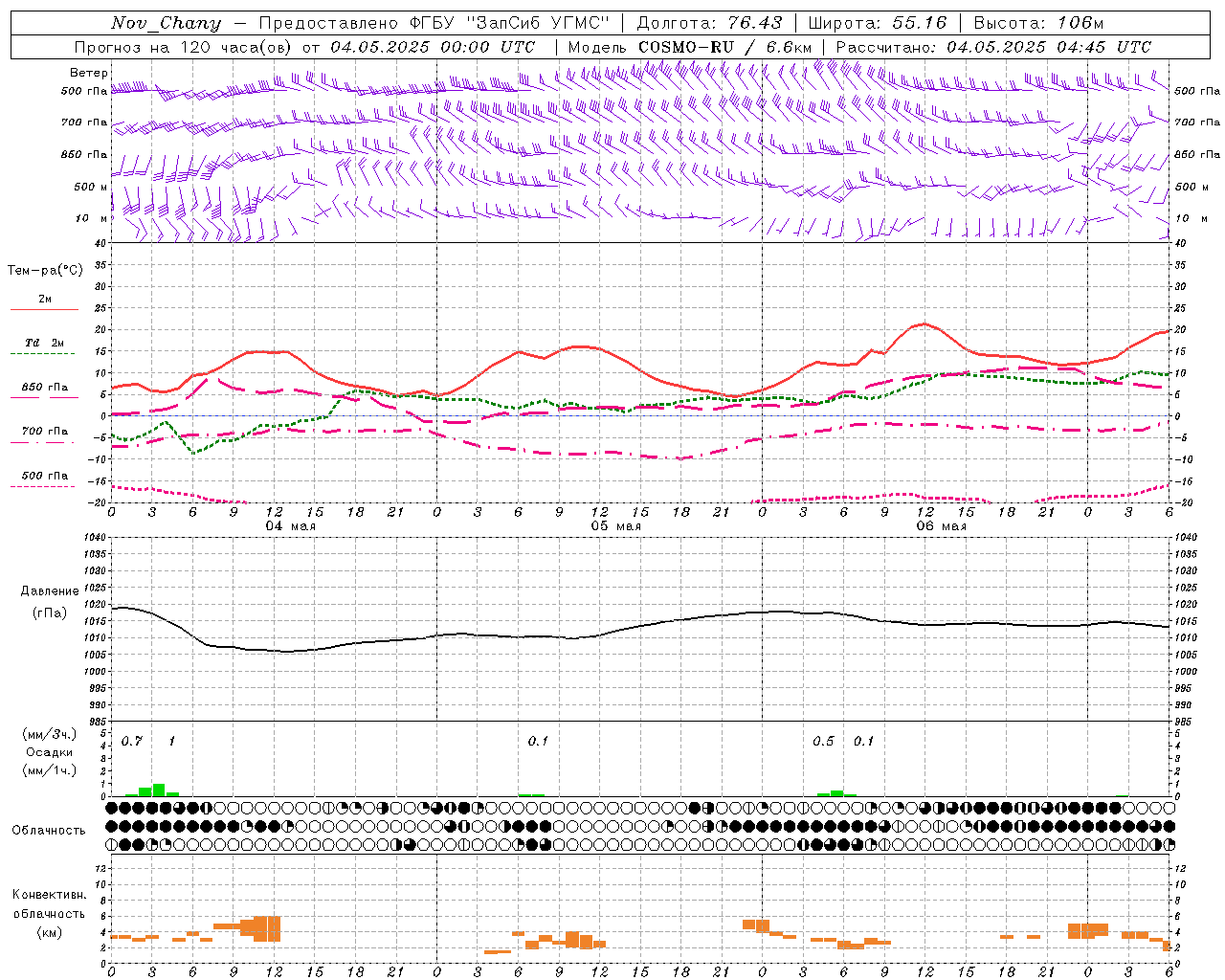This screenshot has height=980, width=1225.
Task: Click the 05 мая date label
Action: [616, 526]
